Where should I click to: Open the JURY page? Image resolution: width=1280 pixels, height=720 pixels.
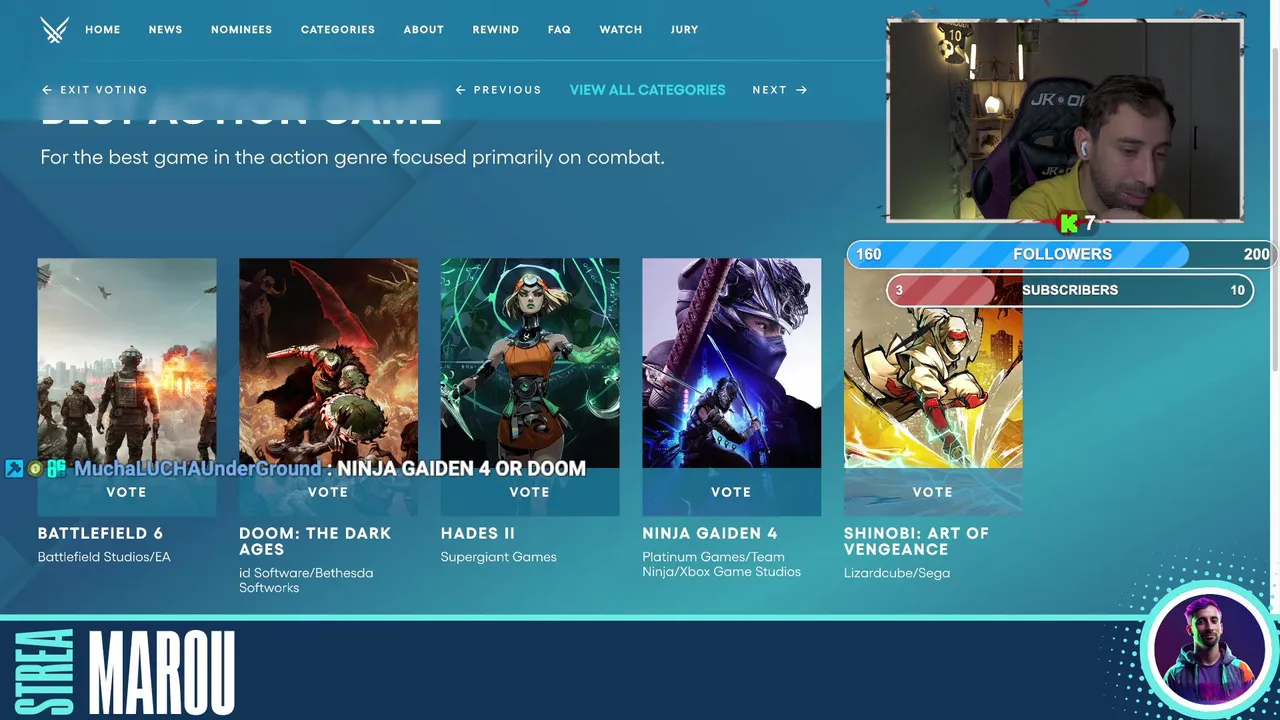coord(685,30)
